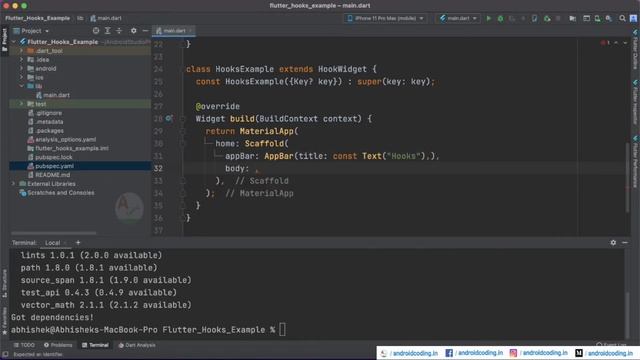Click main.dart breadcrumb in navigation bar
Viewport: 640px width, 360px height.
click(x=106, y=18)
